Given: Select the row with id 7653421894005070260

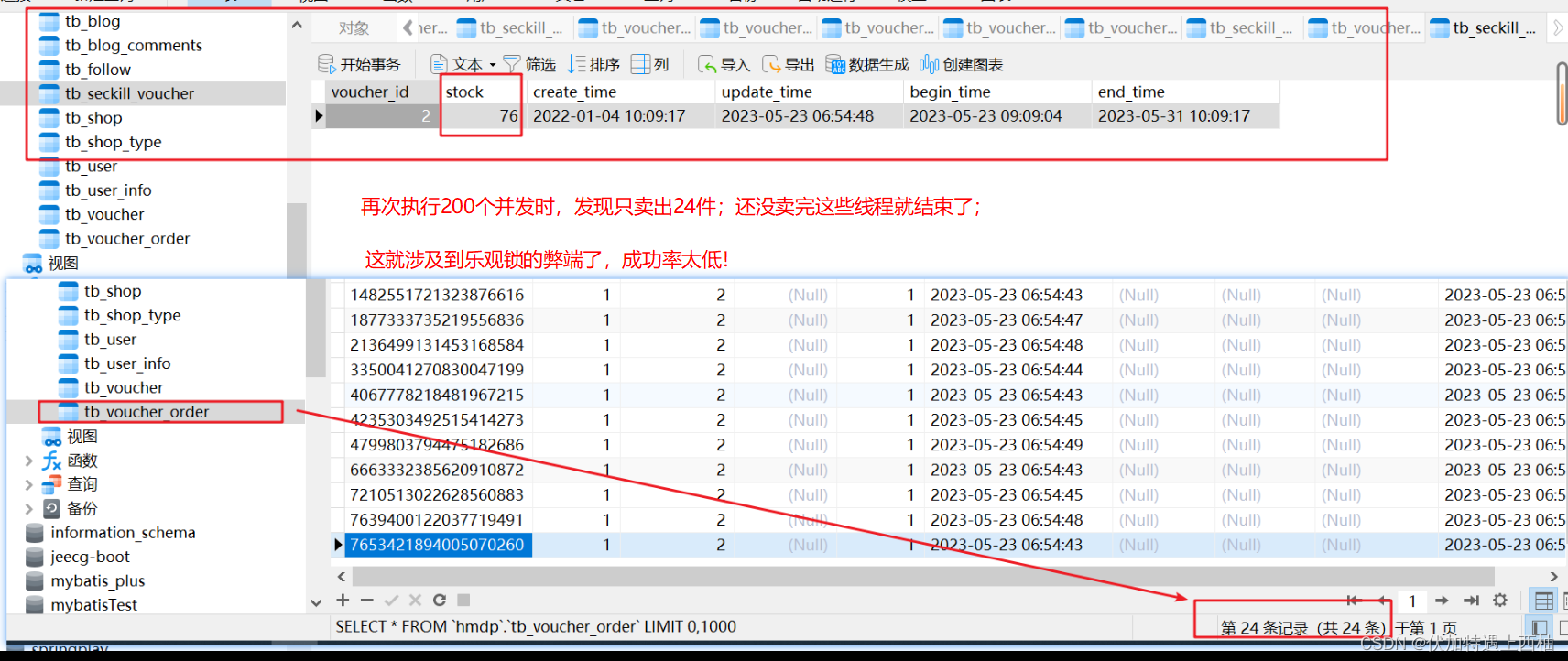Looking at the screenshot, I should click(437, 545).
